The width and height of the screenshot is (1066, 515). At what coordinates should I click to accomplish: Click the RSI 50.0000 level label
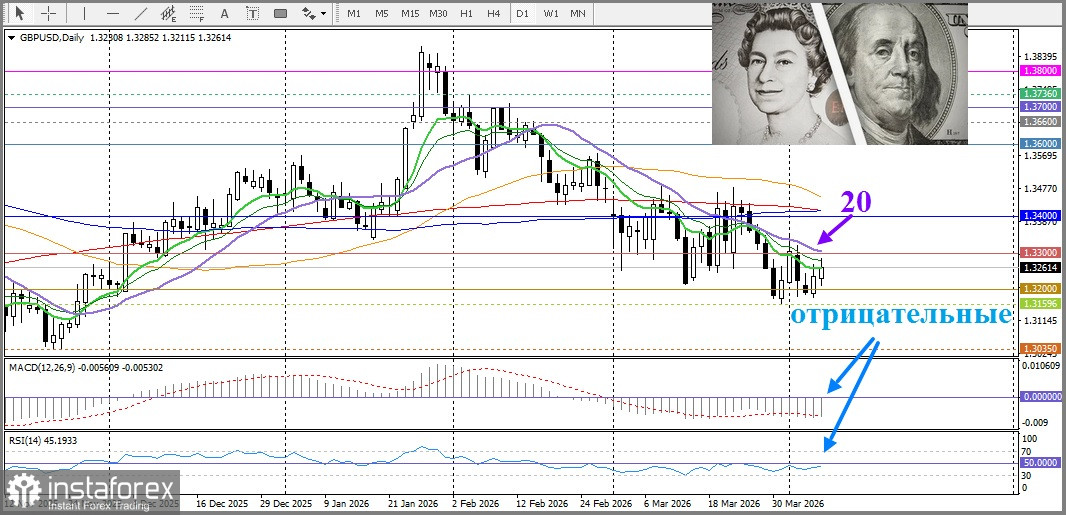[1041, 462]
